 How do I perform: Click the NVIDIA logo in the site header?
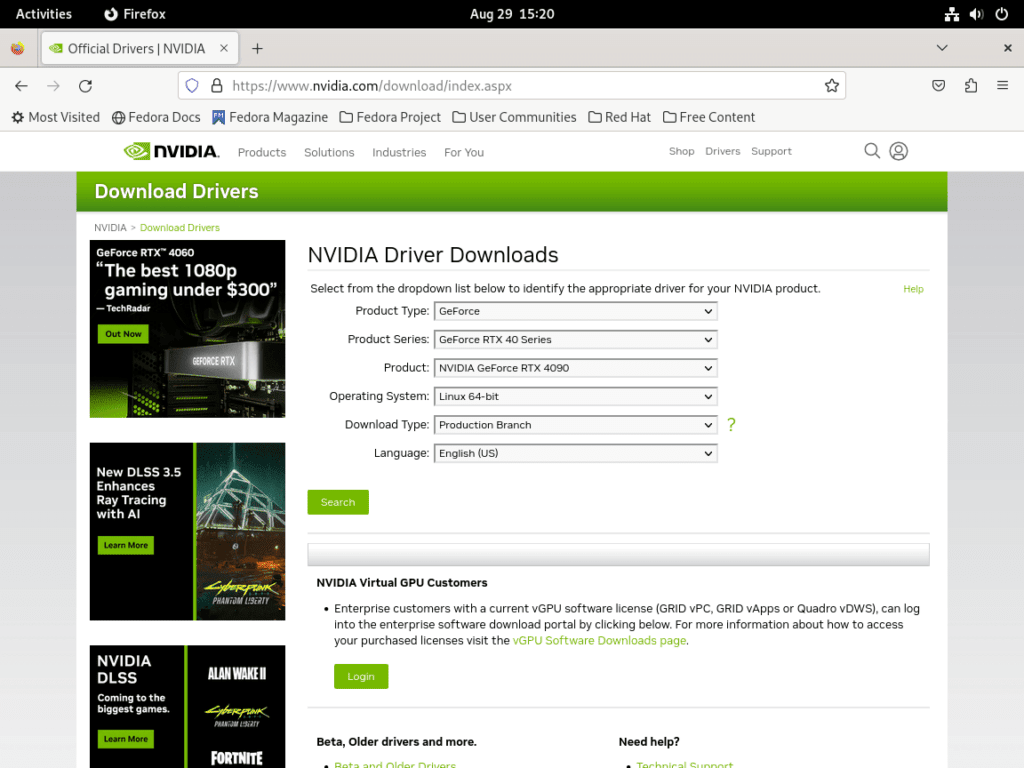click(x=174, y=151)
